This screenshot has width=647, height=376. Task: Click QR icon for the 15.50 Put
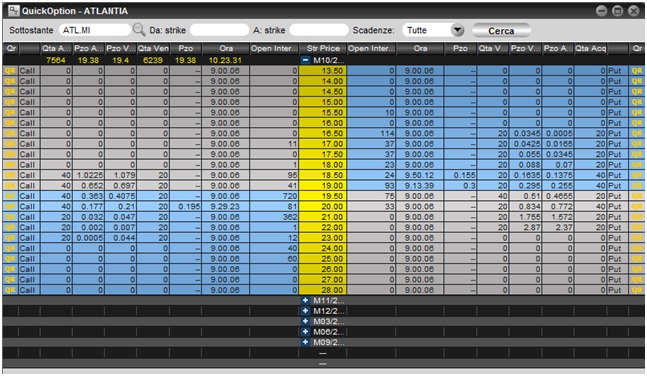pos(637,112)
